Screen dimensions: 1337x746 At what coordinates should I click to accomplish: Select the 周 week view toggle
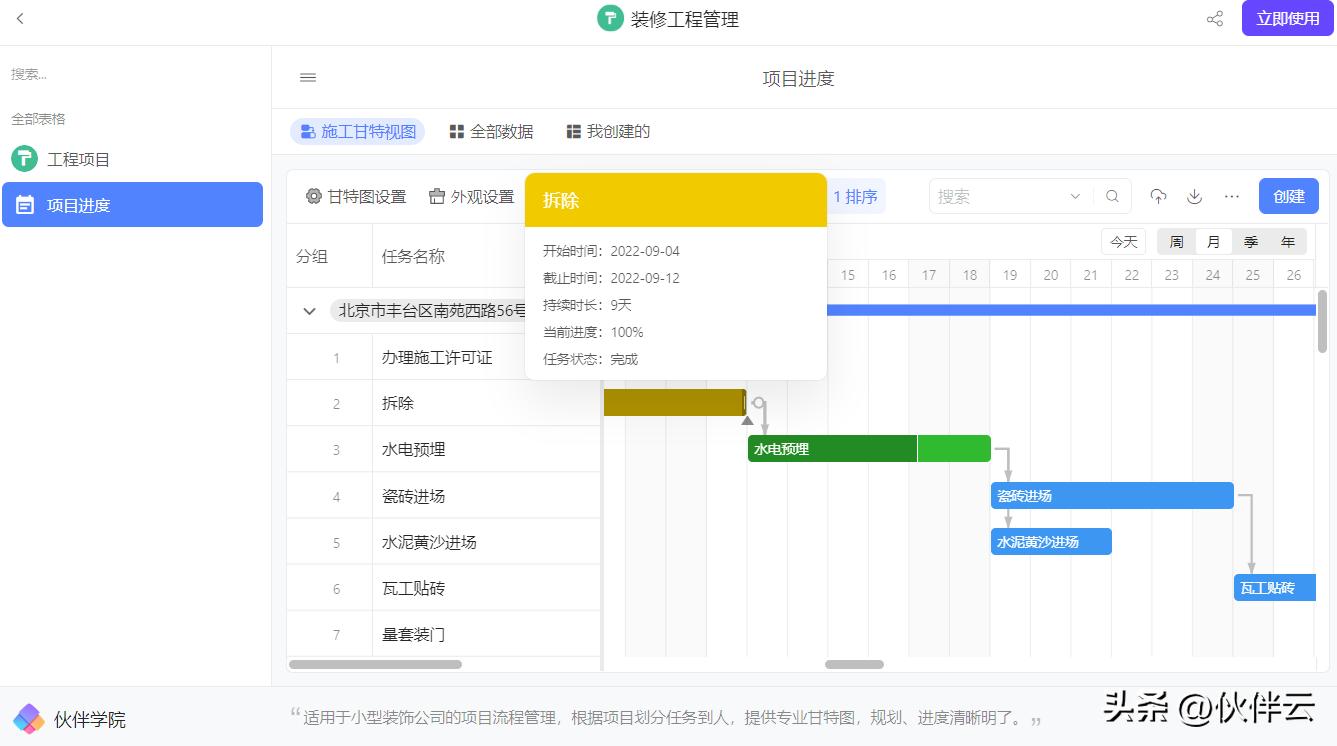pos(1174,241)
